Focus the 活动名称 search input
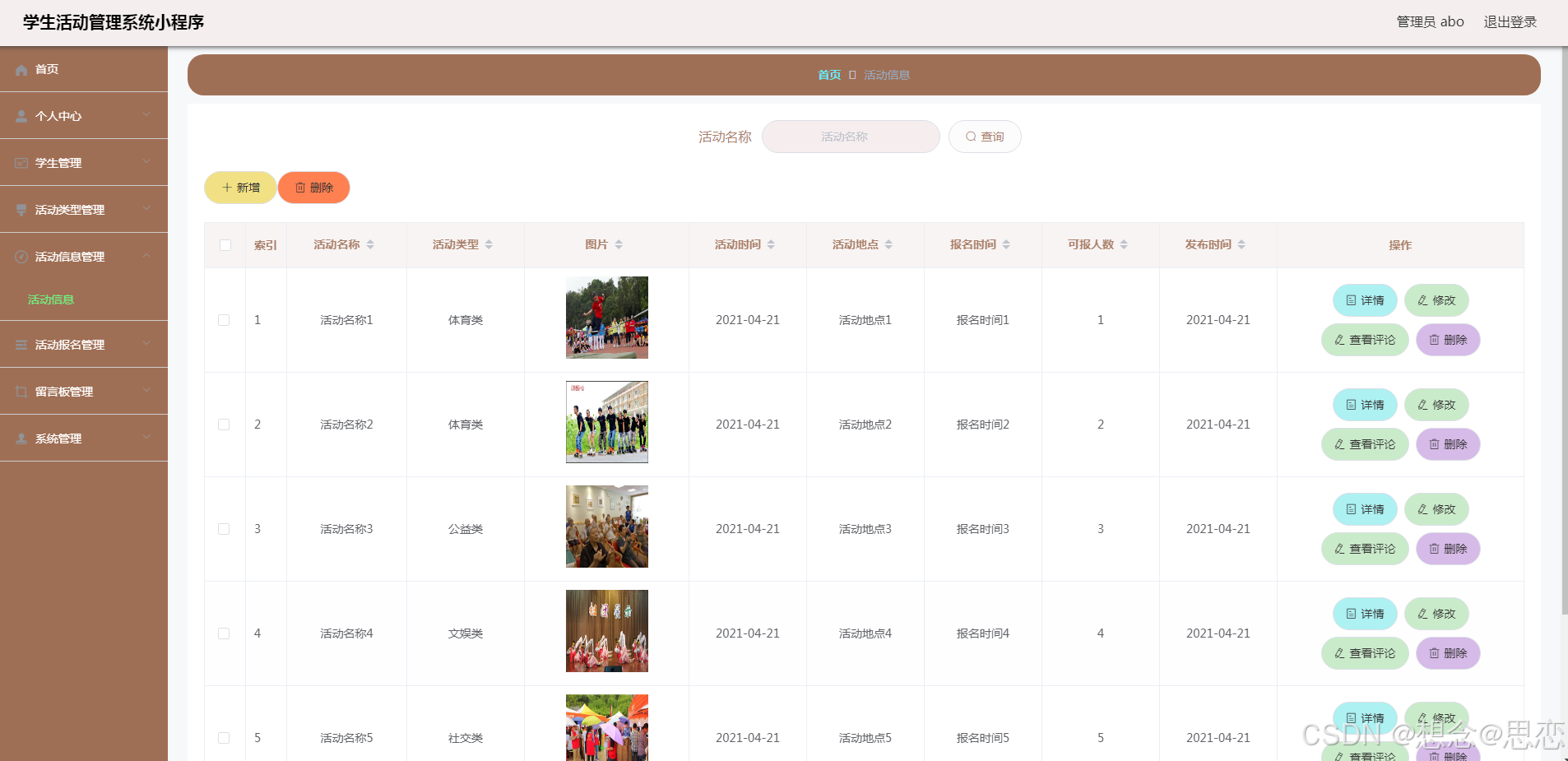The height and width of the screenshot is (761, 1568). (851, 137)
